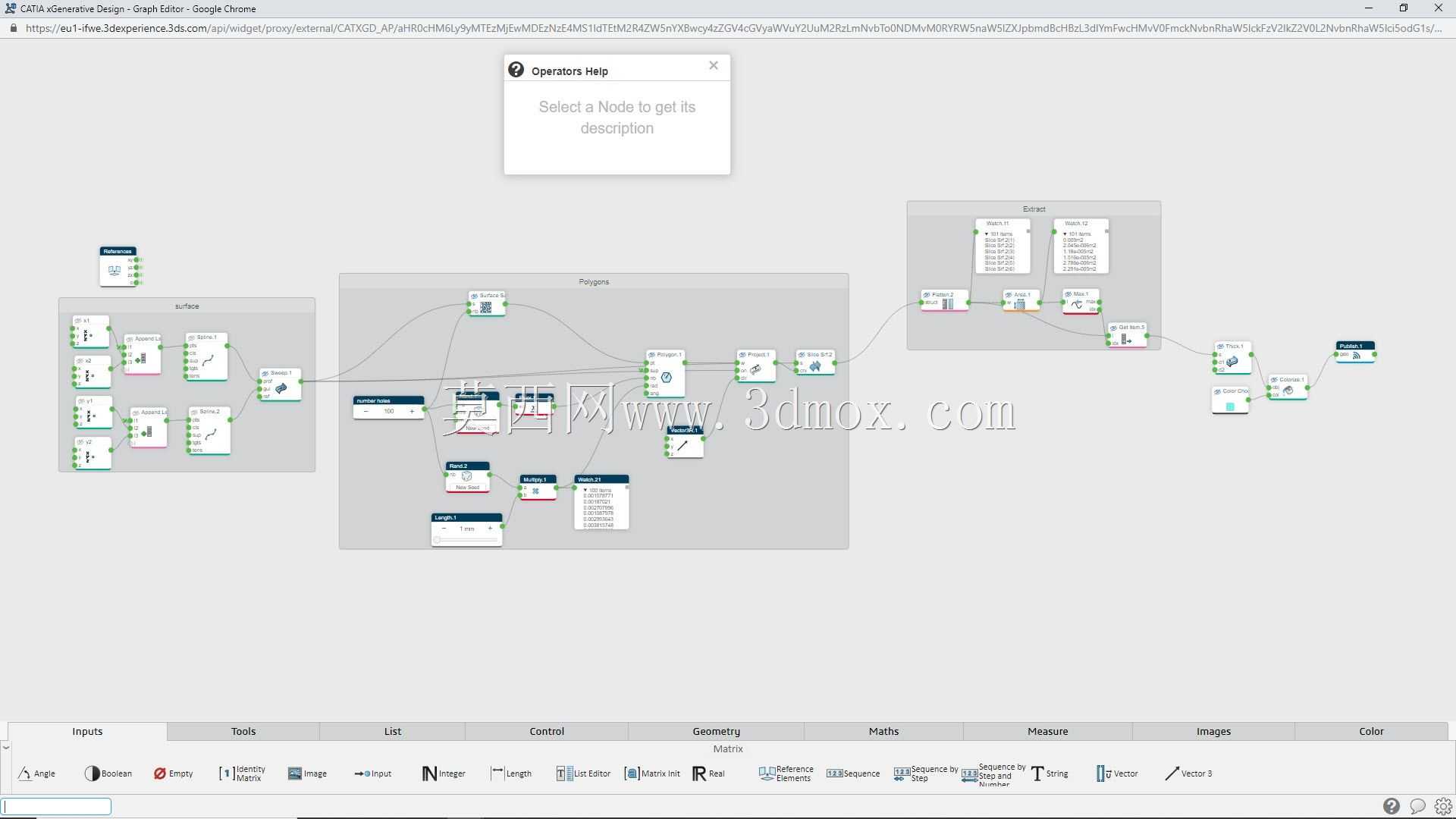
Task: Switch to the Tools tab
Action: pyautogui.click(x=243, y=731)
